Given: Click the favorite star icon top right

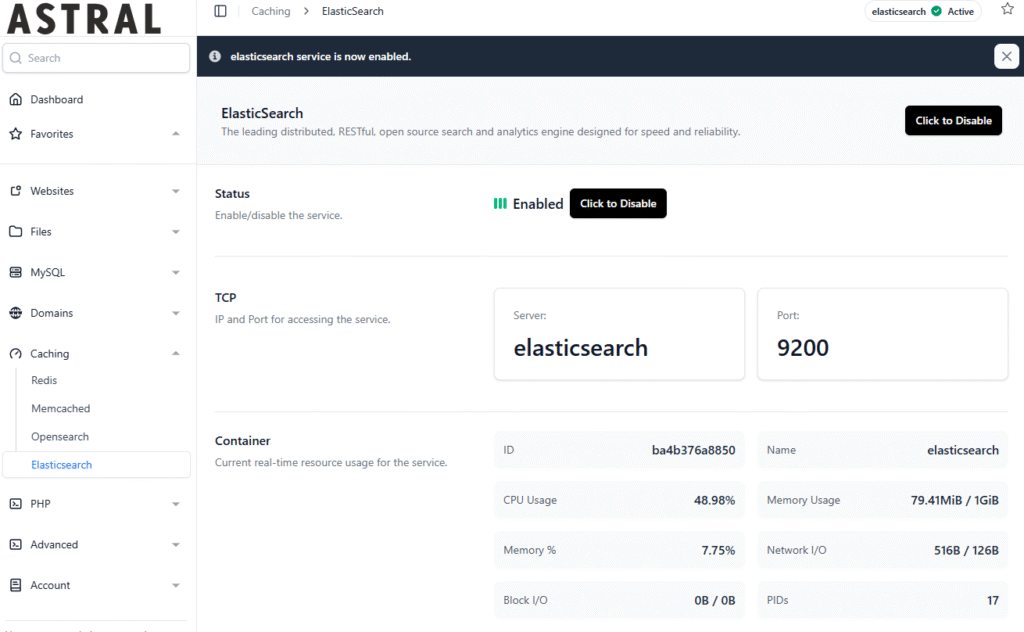Looking at the screenshot, I should [x=1007, y=9].
